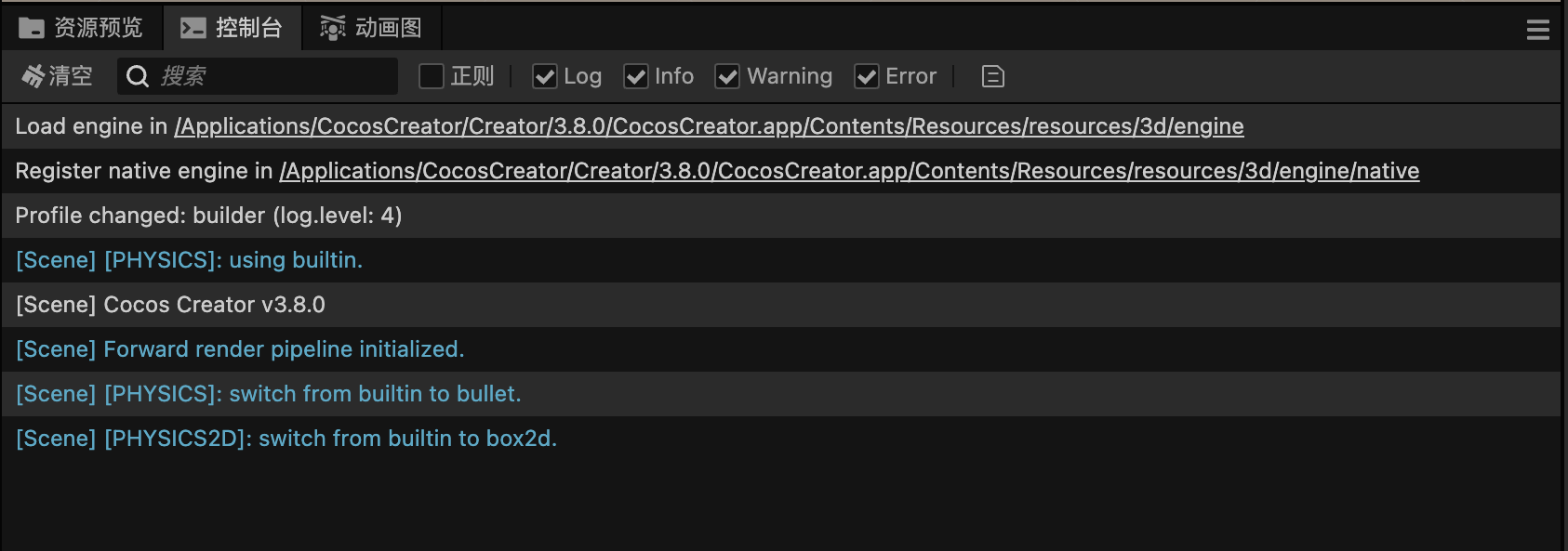Click the animation icon on 动画图 tab
Image resolution: width=1568 pixels, height=551 pixels.
tap(333, 28)
